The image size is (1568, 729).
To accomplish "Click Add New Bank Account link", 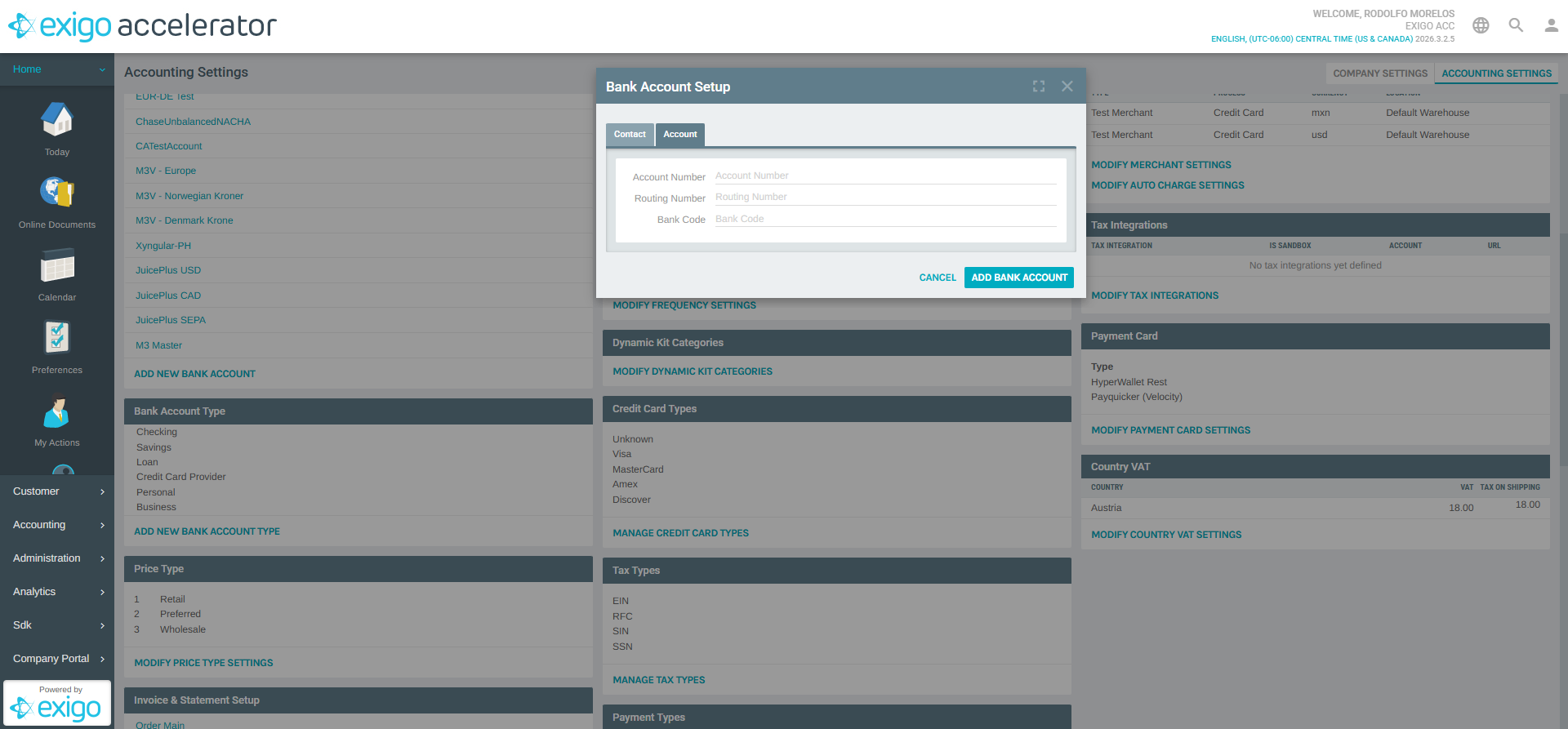I will tap(194, 374).
